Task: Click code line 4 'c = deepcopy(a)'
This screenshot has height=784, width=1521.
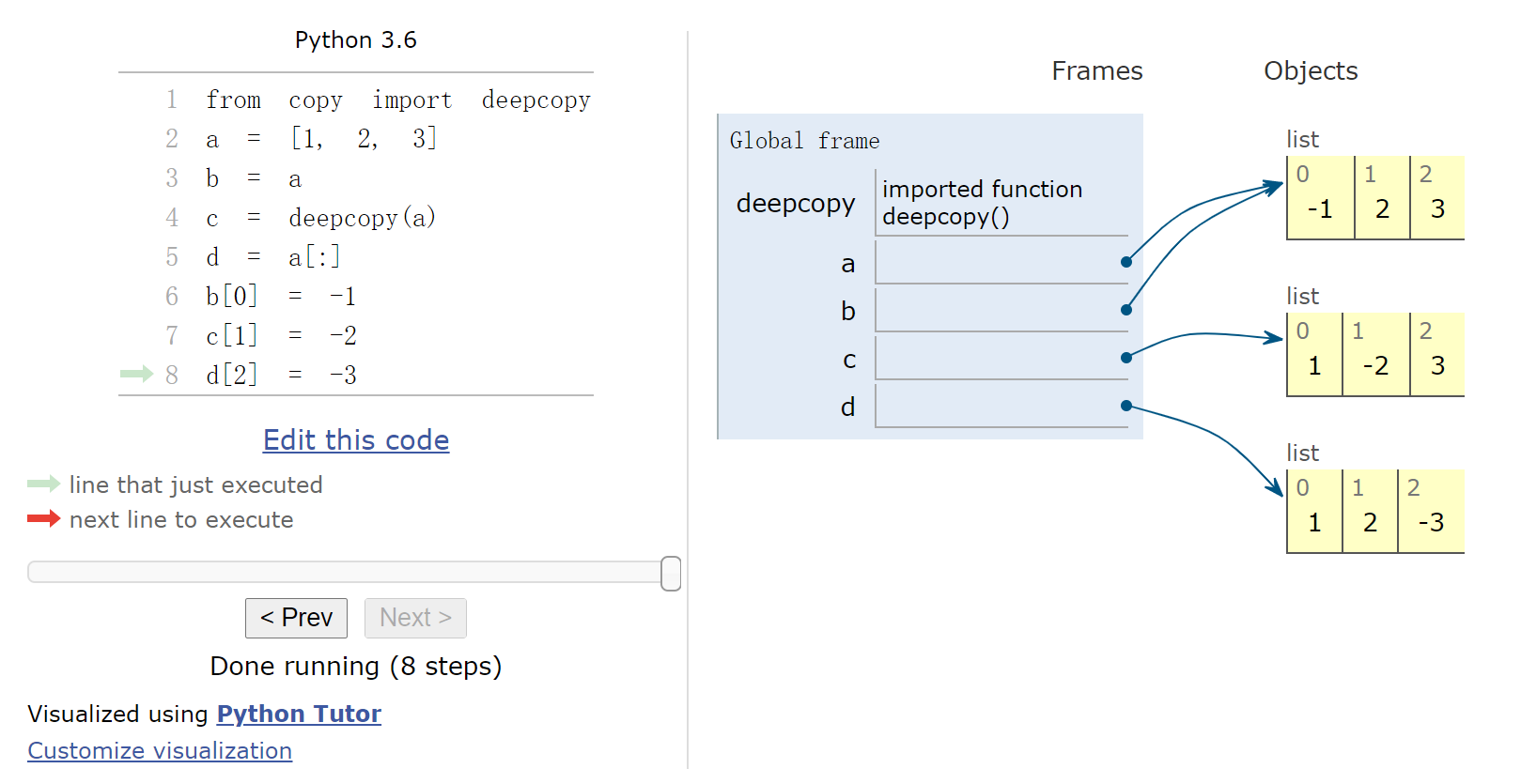Action: point(320,219)
